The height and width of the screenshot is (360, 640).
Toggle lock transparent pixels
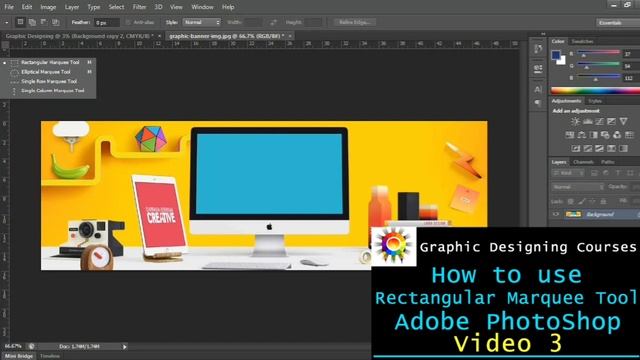tap(570, 201)
